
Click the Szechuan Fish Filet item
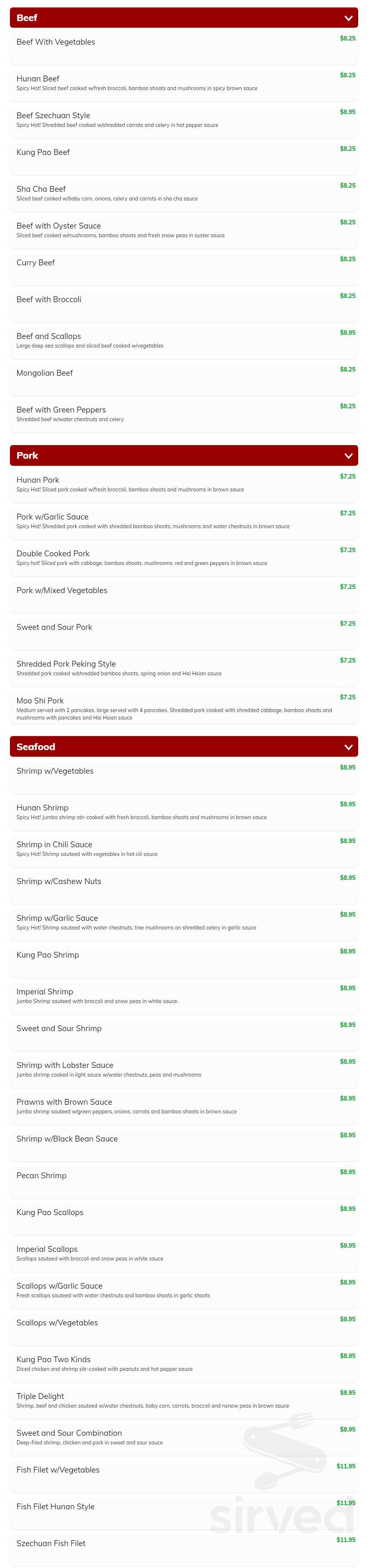click(x=51, y=1543)
